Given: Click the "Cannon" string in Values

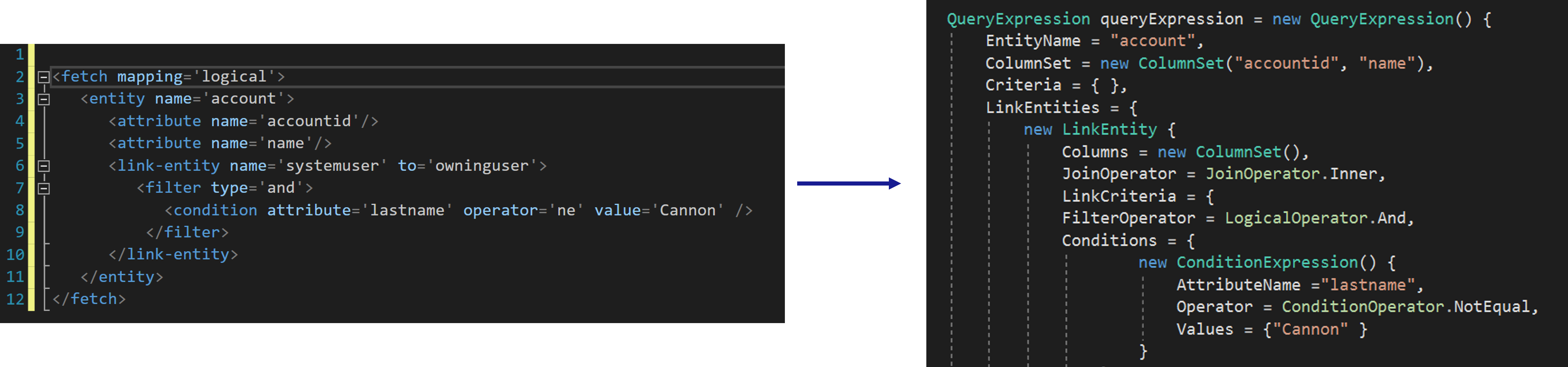Looking at the screenshot, I should (x=1309, y=329).
